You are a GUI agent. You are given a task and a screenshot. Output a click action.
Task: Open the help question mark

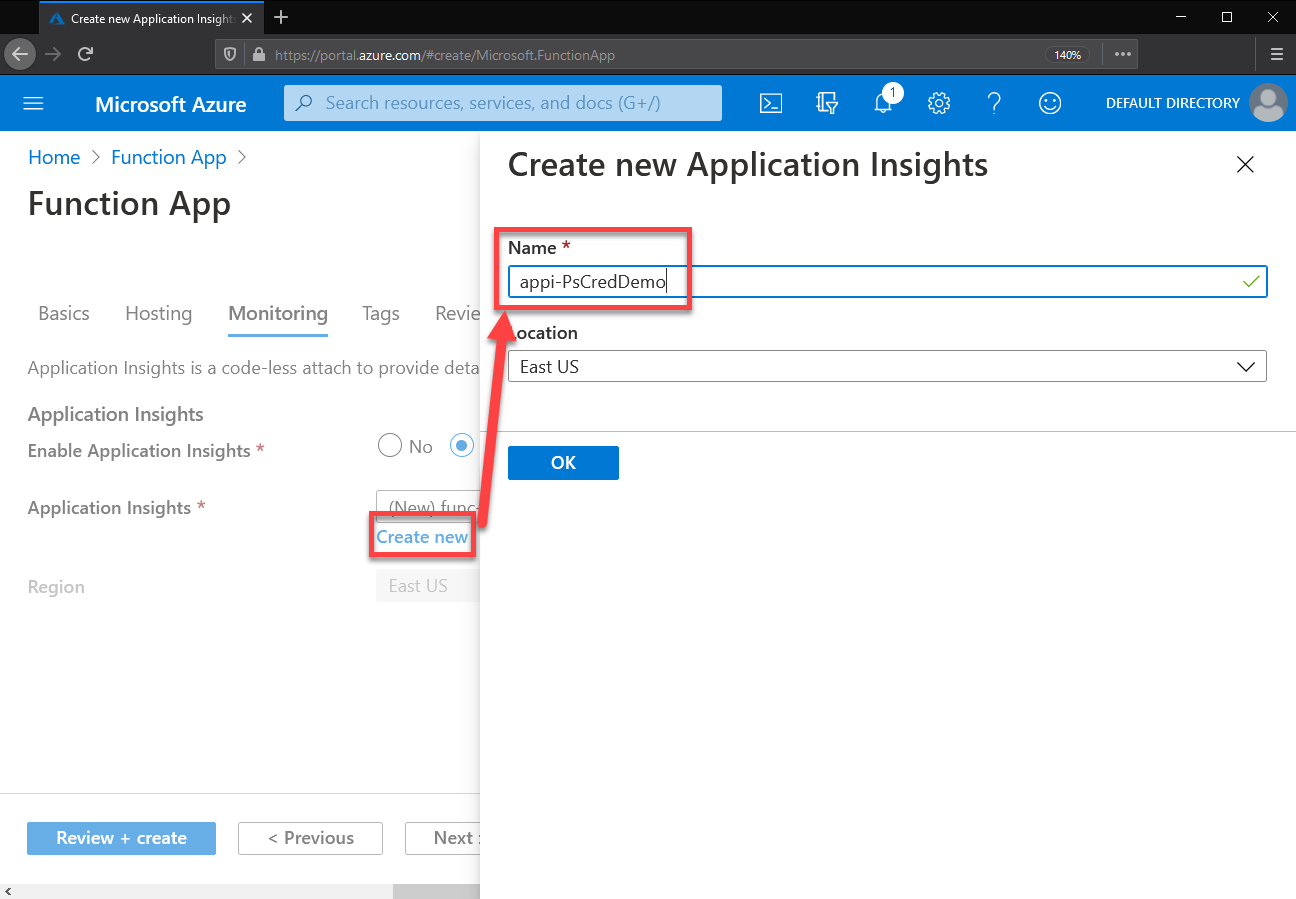[994, 103]
